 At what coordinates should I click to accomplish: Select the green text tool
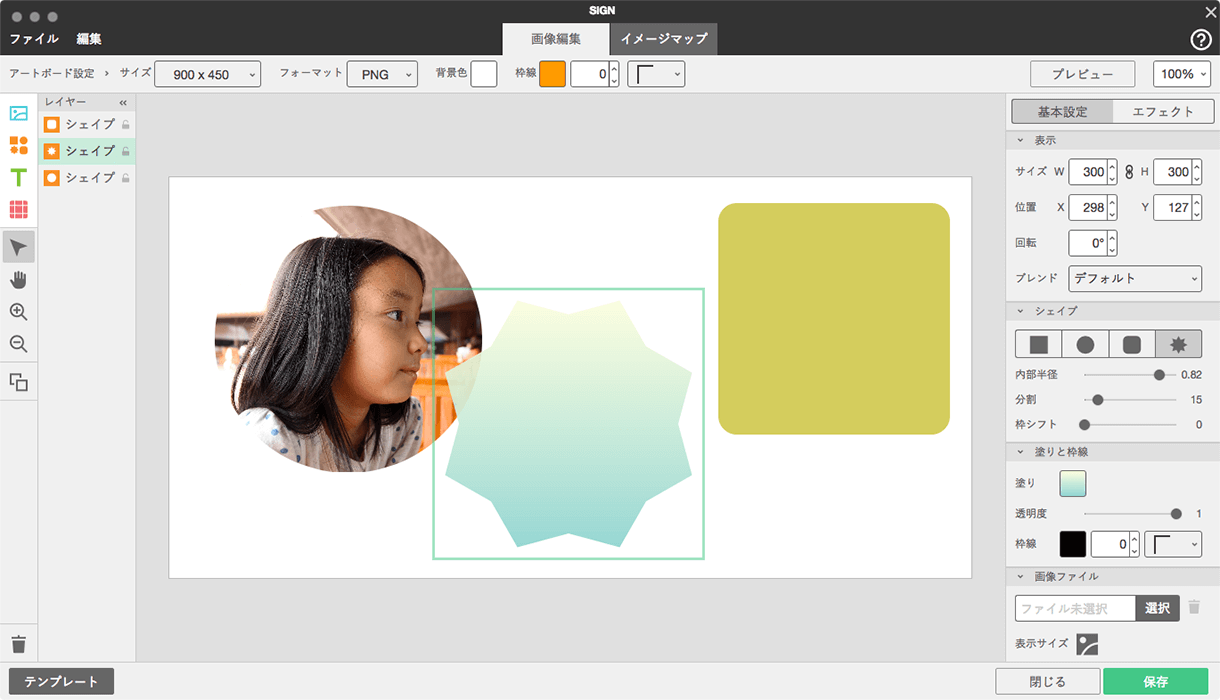pyautogui.click(x=18, y=178)
